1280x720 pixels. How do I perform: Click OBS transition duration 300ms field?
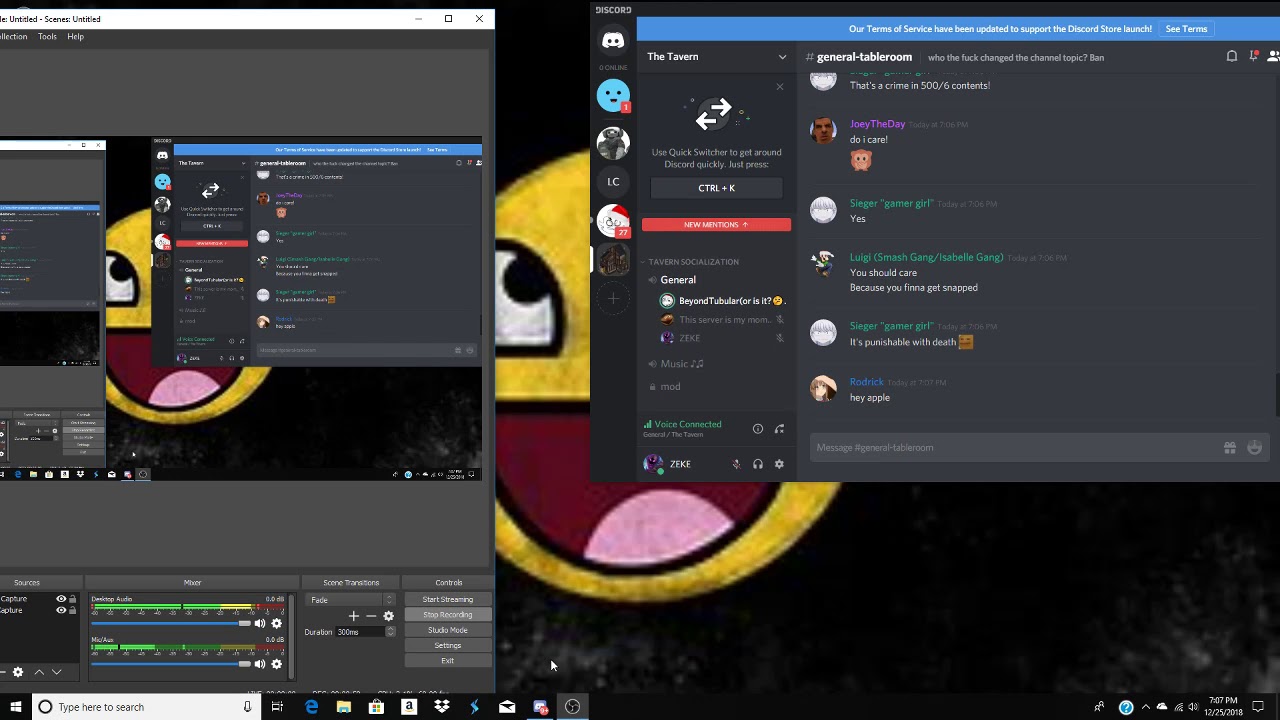coord(359,632)
